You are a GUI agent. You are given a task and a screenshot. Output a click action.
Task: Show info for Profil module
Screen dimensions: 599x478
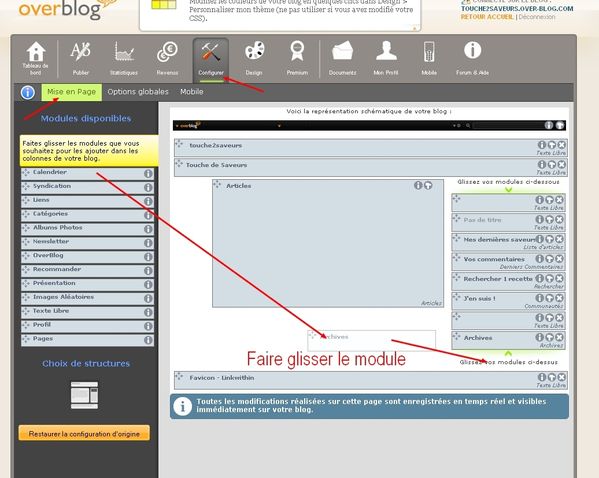pos(148,326)
